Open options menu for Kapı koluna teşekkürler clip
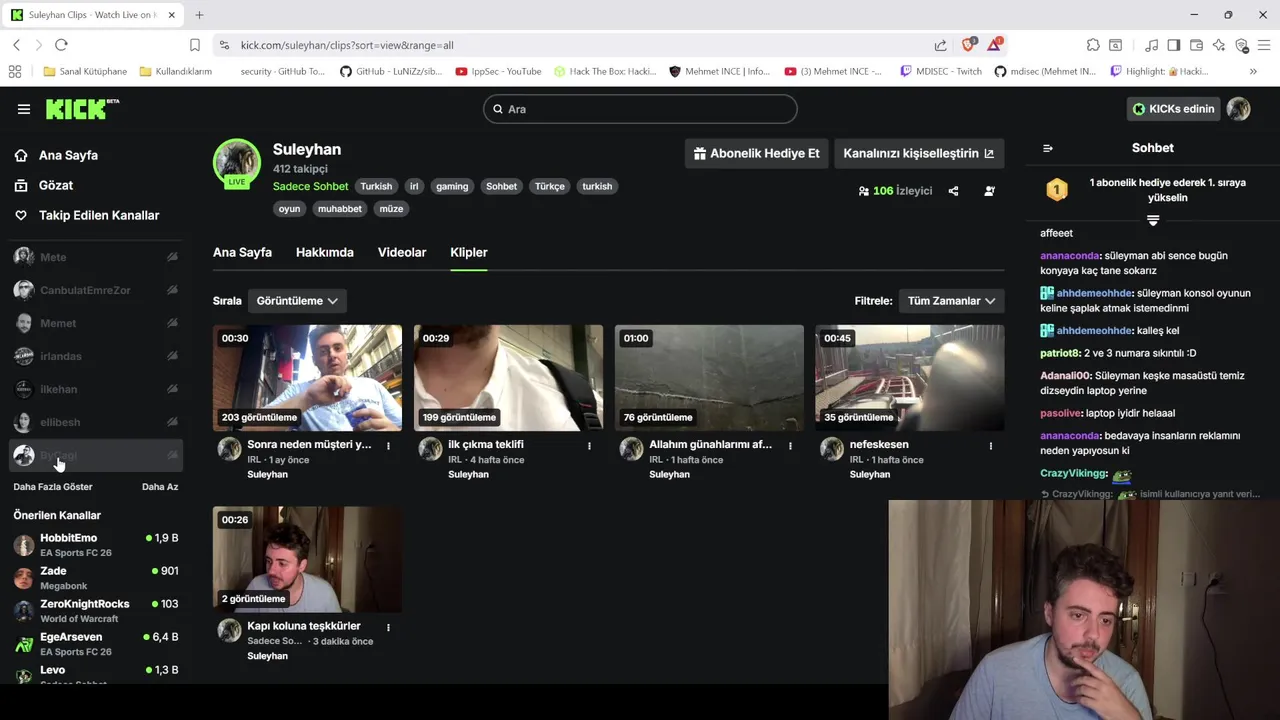Image resolution: width=1280 pixels, height=720 pixels. [388, 628]
